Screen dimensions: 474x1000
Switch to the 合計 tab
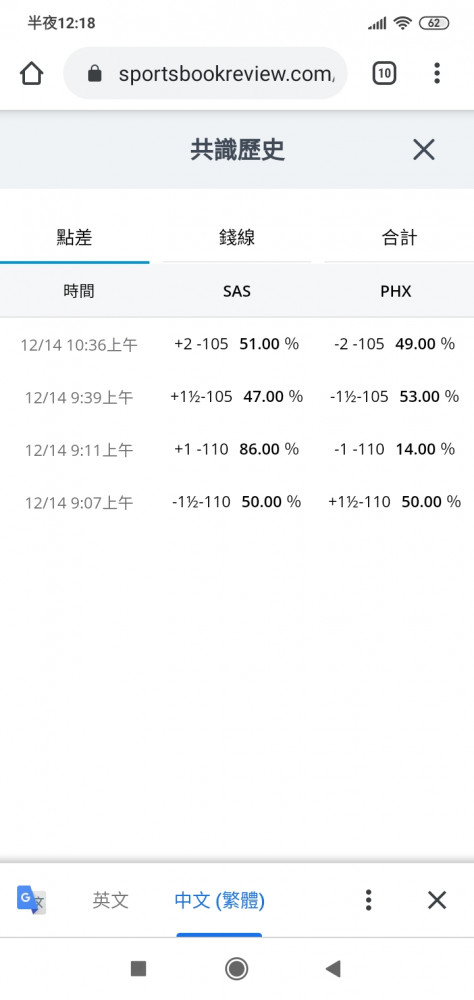point(399,239)
